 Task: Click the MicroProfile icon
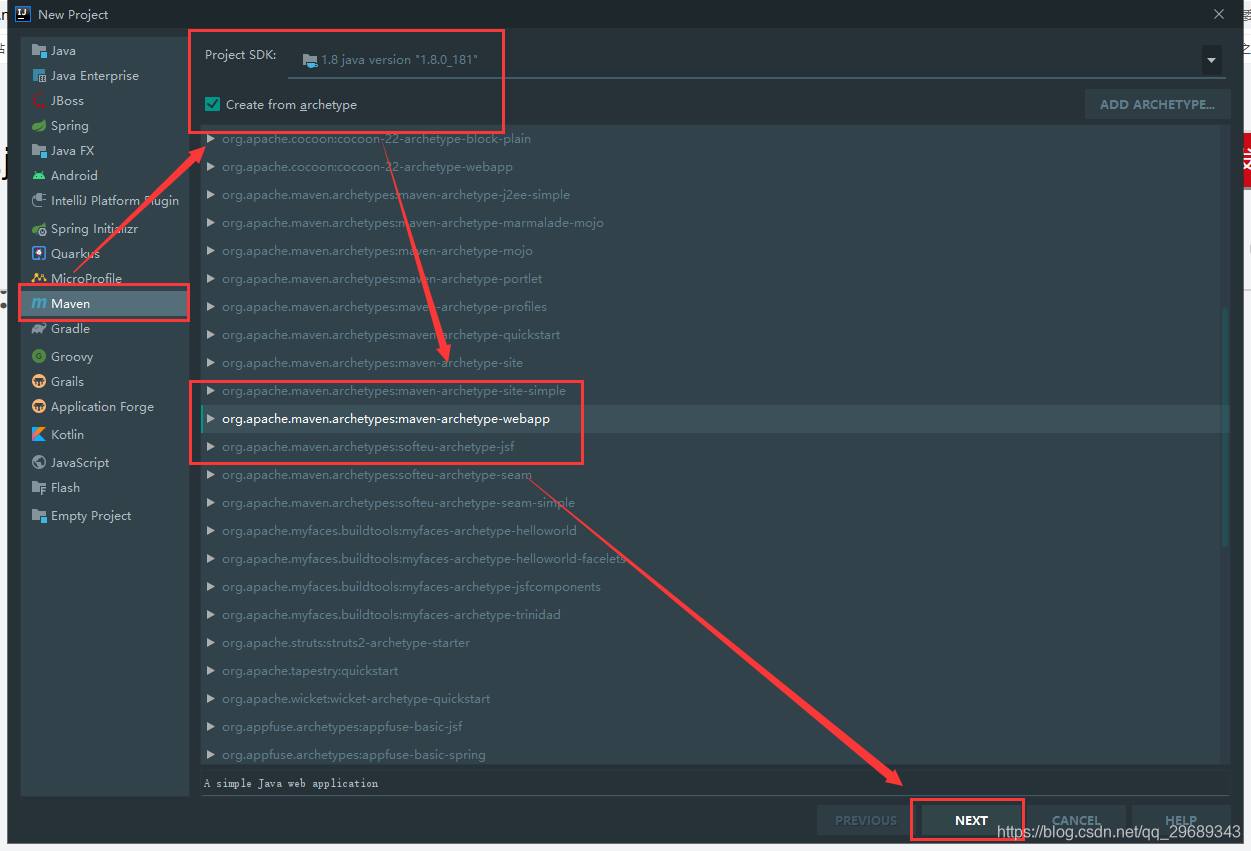(39, 279)
